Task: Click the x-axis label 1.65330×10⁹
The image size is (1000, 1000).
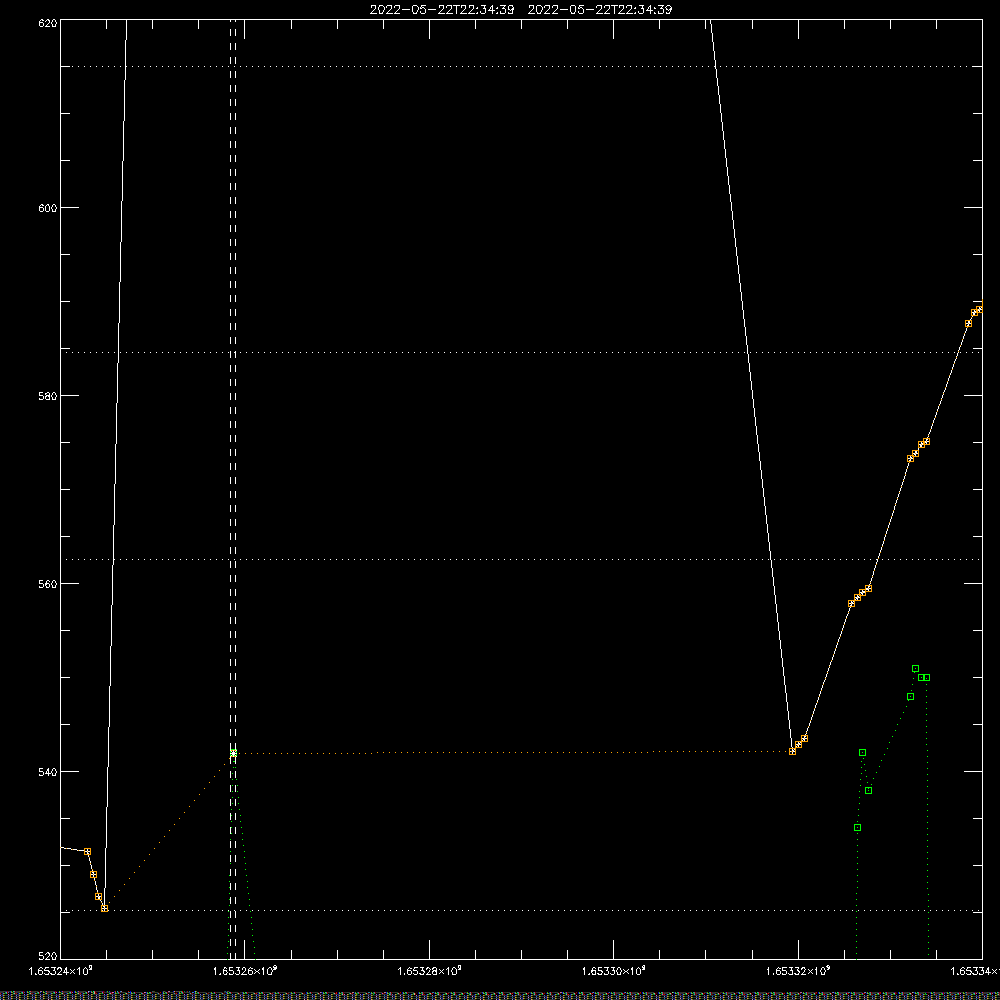Action: point(614,971)
